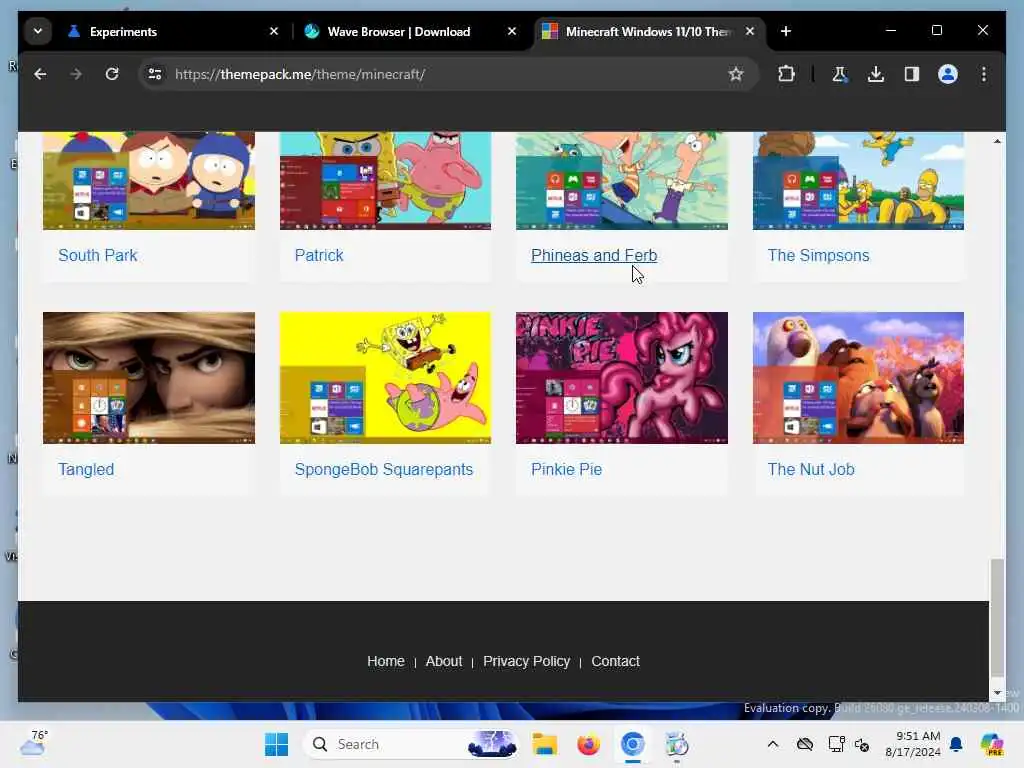The height and width of the screenshot is (768, 1024).
Task: View site information icon in address bar
Action: click(155, 74)
